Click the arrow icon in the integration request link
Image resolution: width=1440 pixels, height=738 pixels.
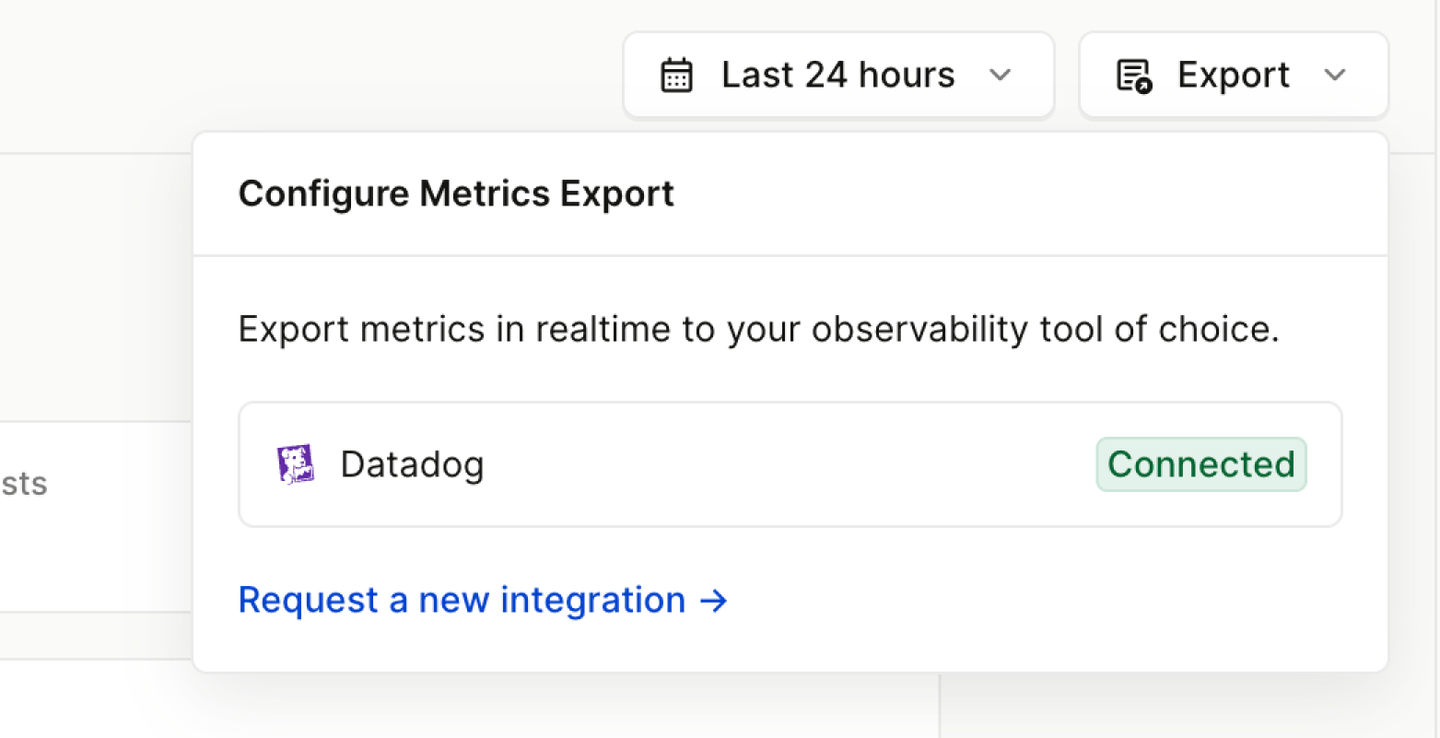[x=714, y=601]
